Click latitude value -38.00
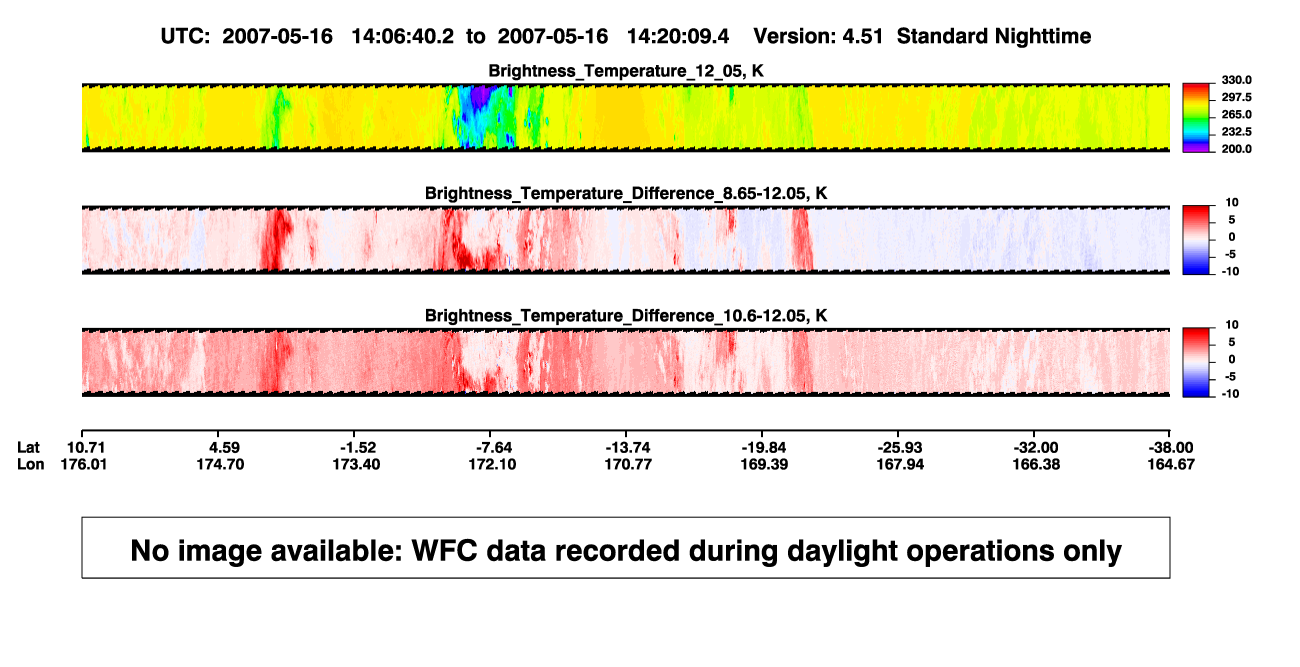Viewport: 1300px width, 667px height. click(1170, 447)
